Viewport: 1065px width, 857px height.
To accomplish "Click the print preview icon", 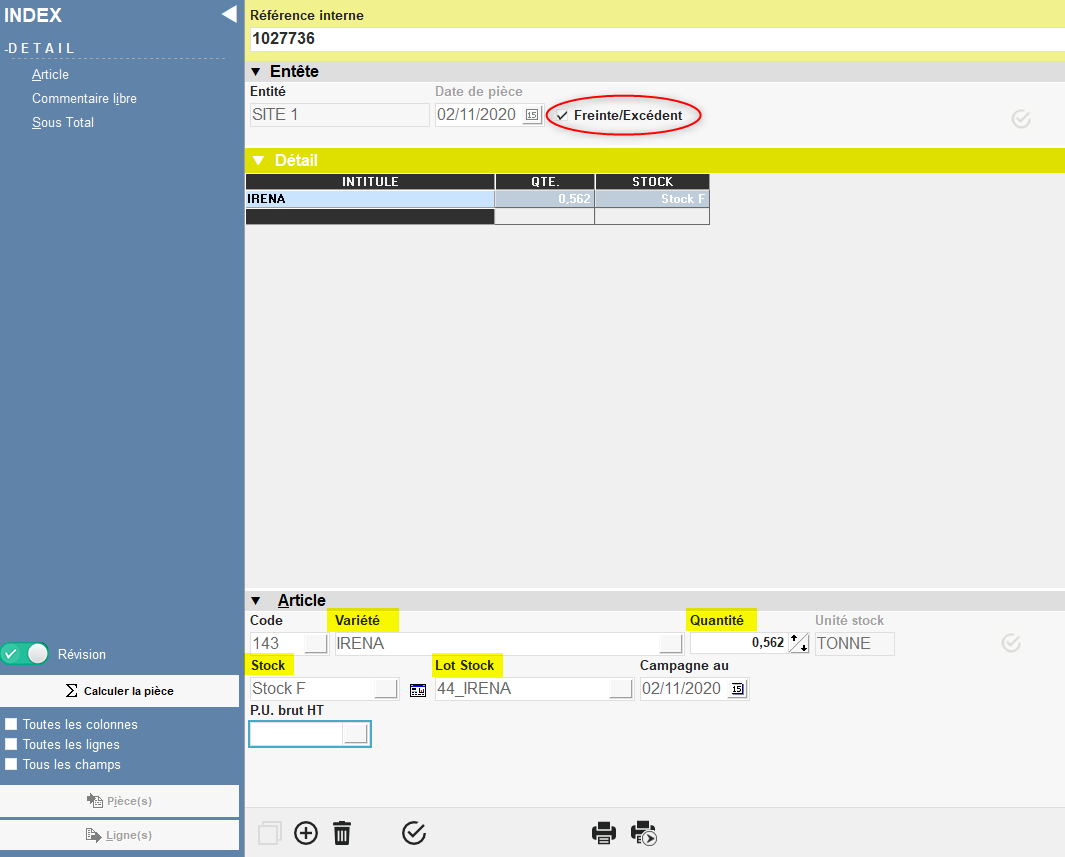I will click(x=643, y=833).
